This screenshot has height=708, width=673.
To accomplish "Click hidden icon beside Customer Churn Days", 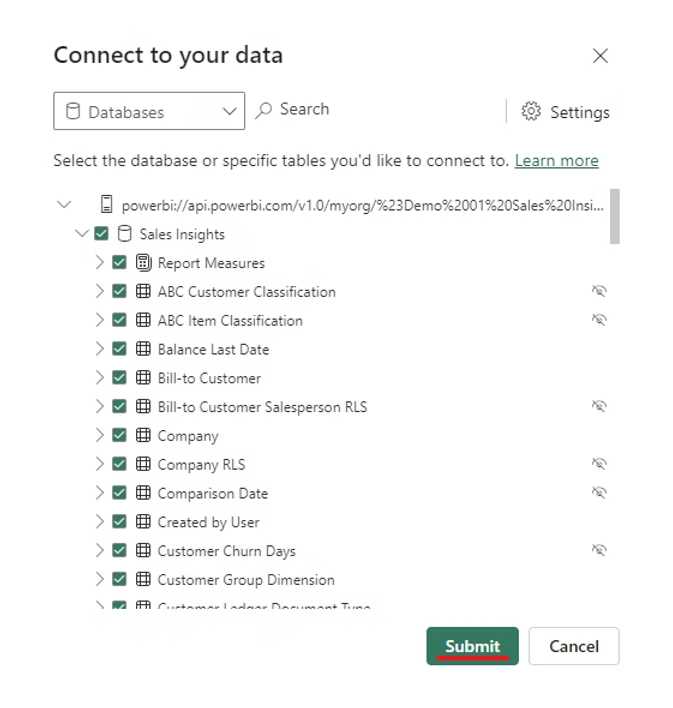I will [x=599, y=550].
